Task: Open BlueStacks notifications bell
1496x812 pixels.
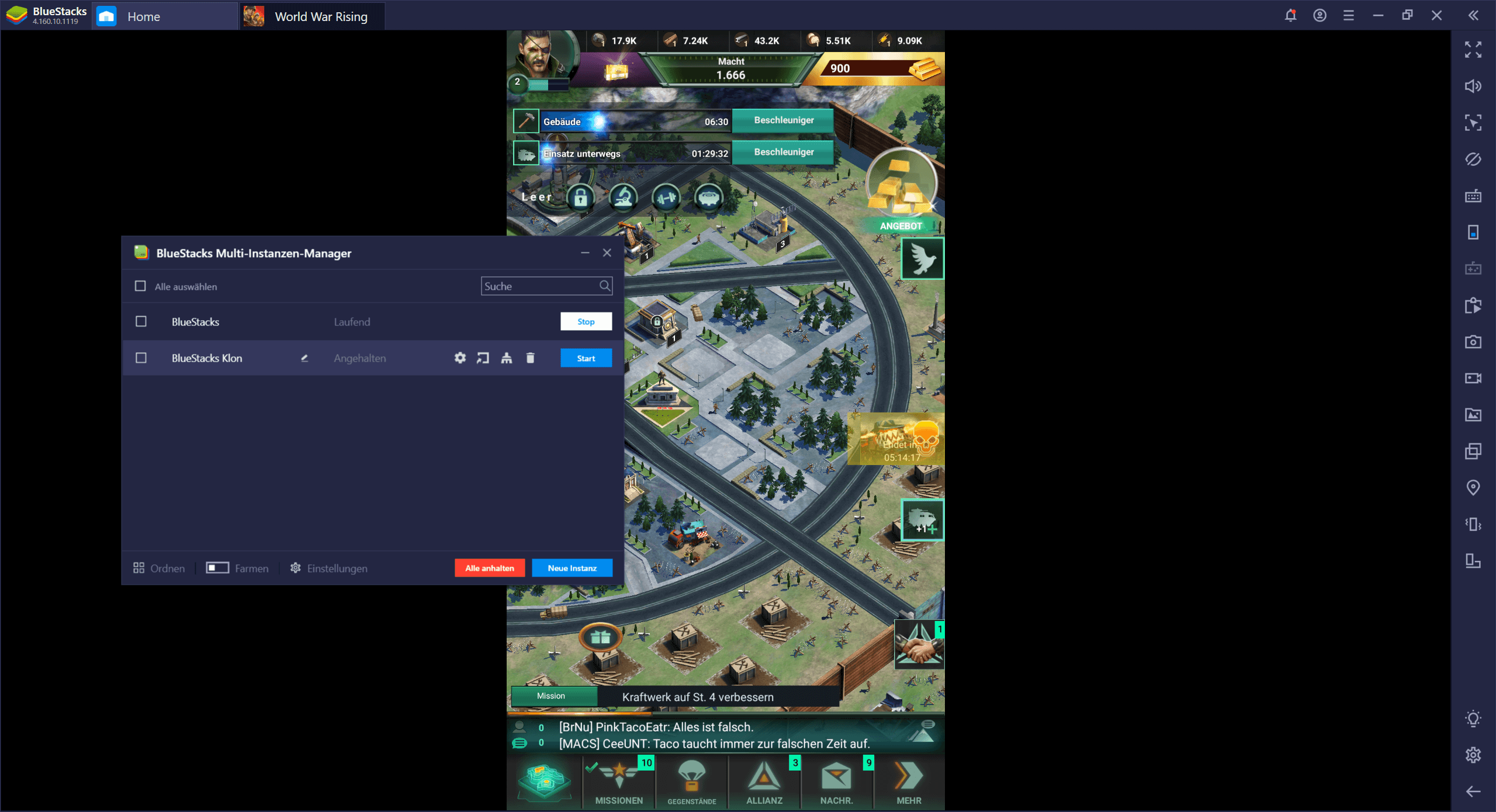Action: point(1290,16)
